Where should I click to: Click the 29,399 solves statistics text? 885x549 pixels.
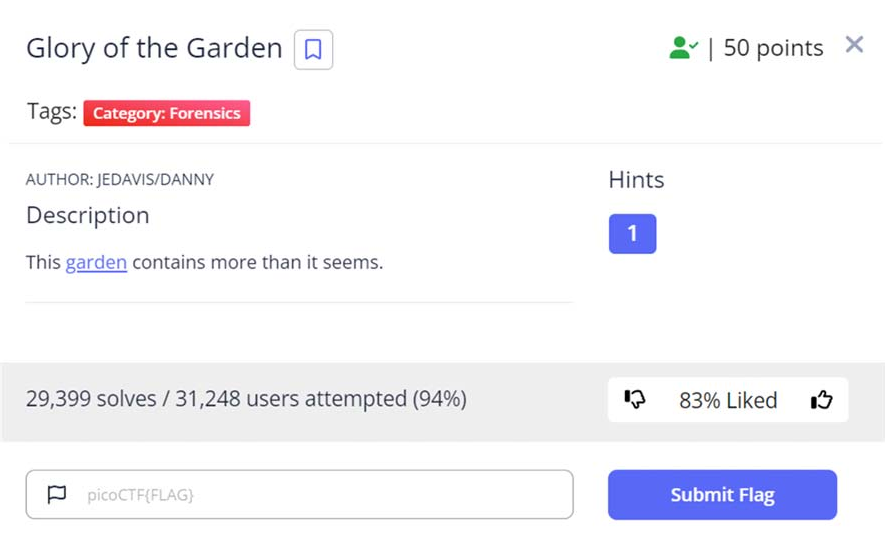click(246, 399)
